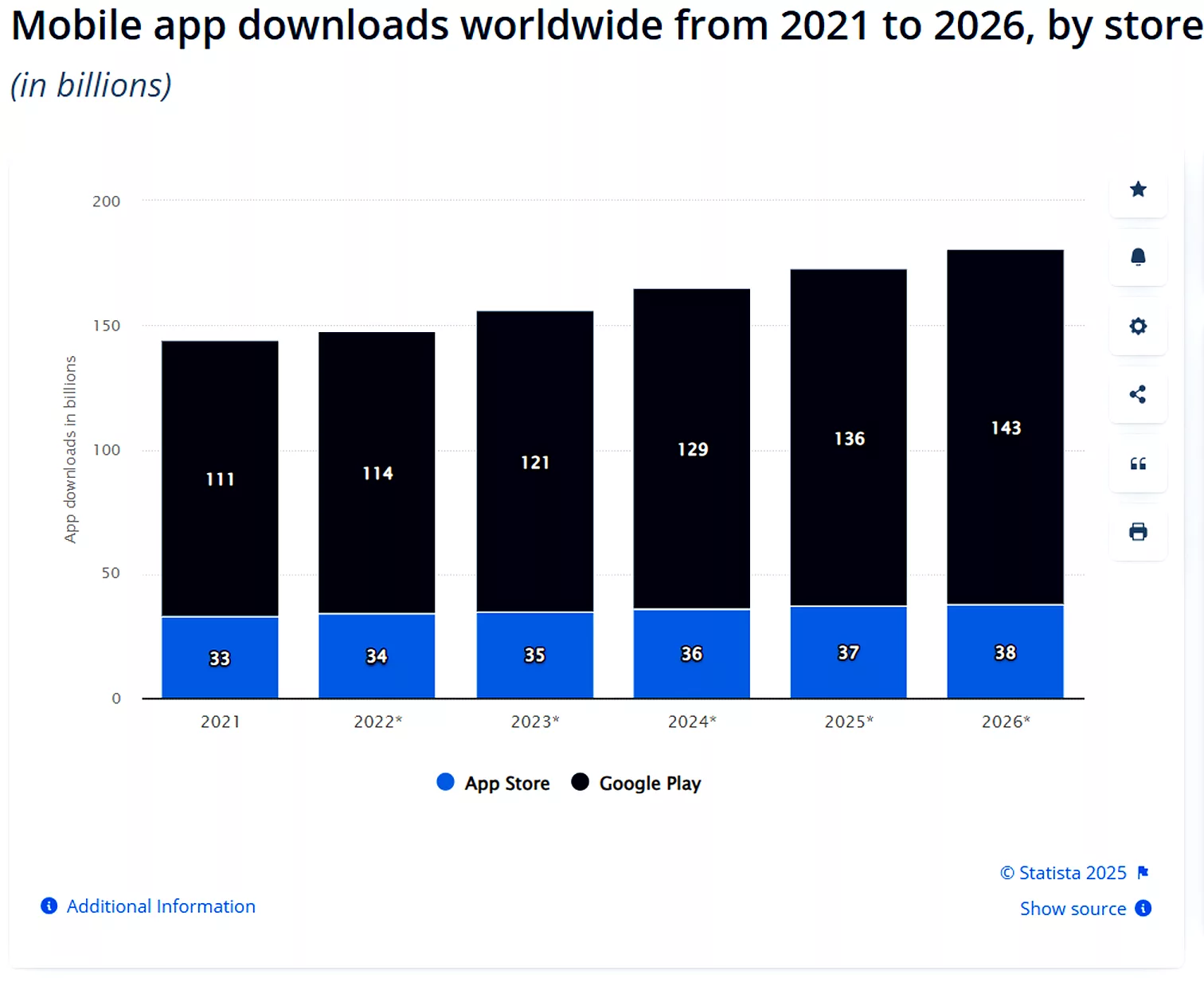Open the citation quote icon
The height and width of the screenshot is (982, 1204).
[x=1138, y=464]
